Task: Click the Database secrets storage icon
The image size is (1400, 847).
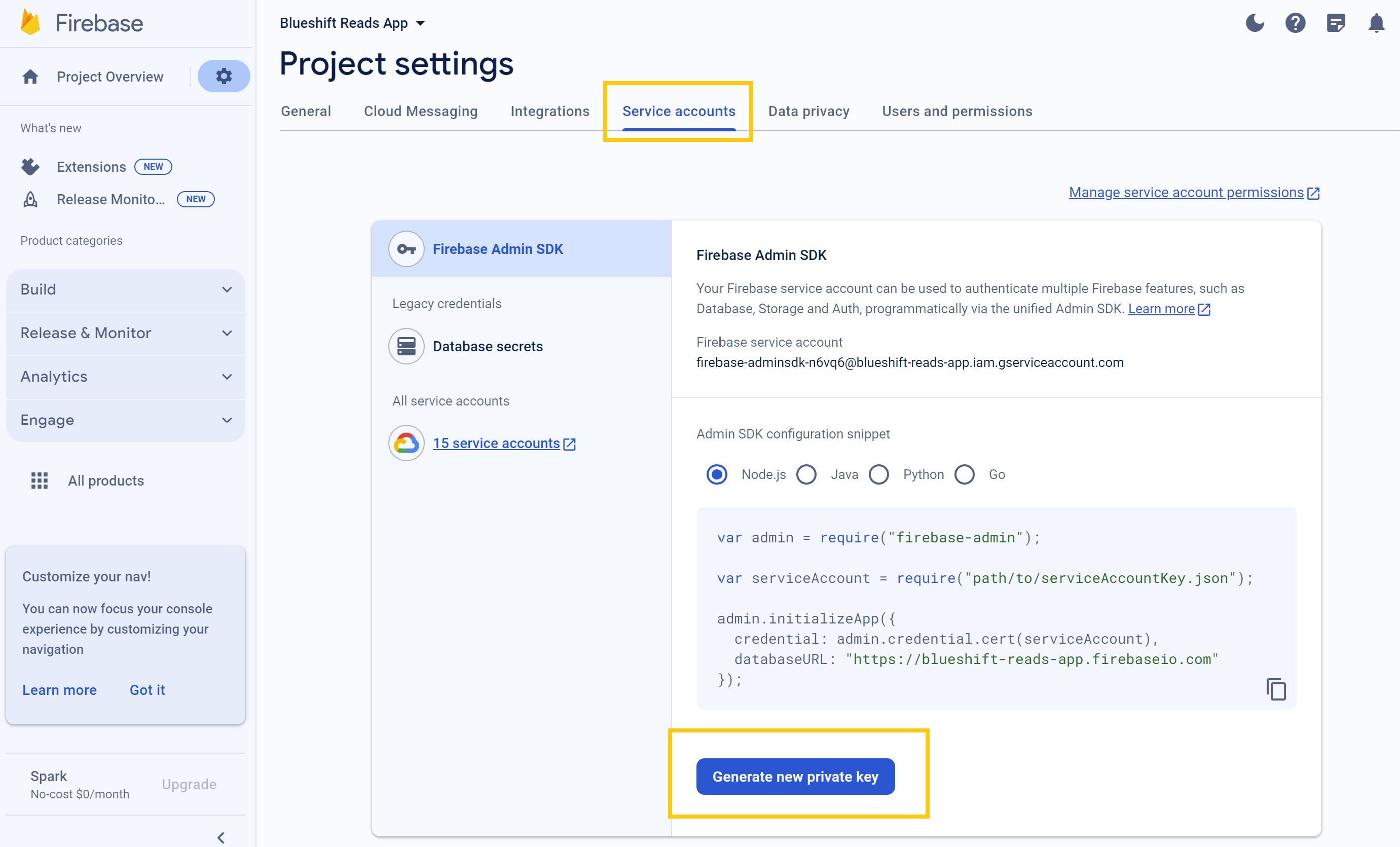Action: coord(406,346)
